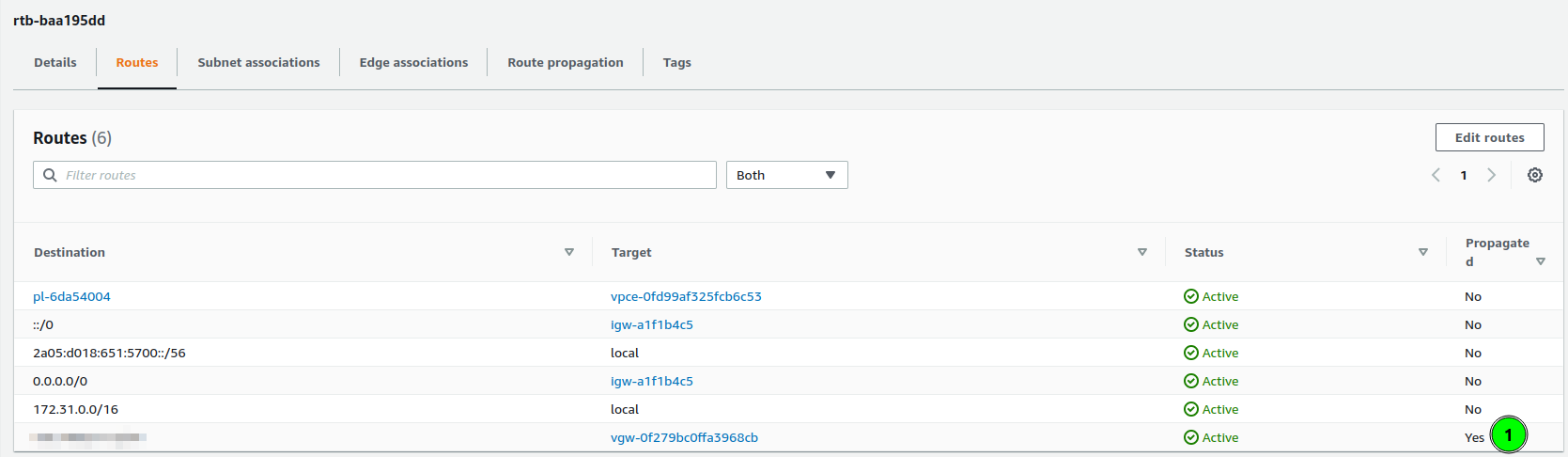This screenshot has width=1568, height=457.
Task: Open the table preferences gear icon
Action: (x=1534, y=175)
